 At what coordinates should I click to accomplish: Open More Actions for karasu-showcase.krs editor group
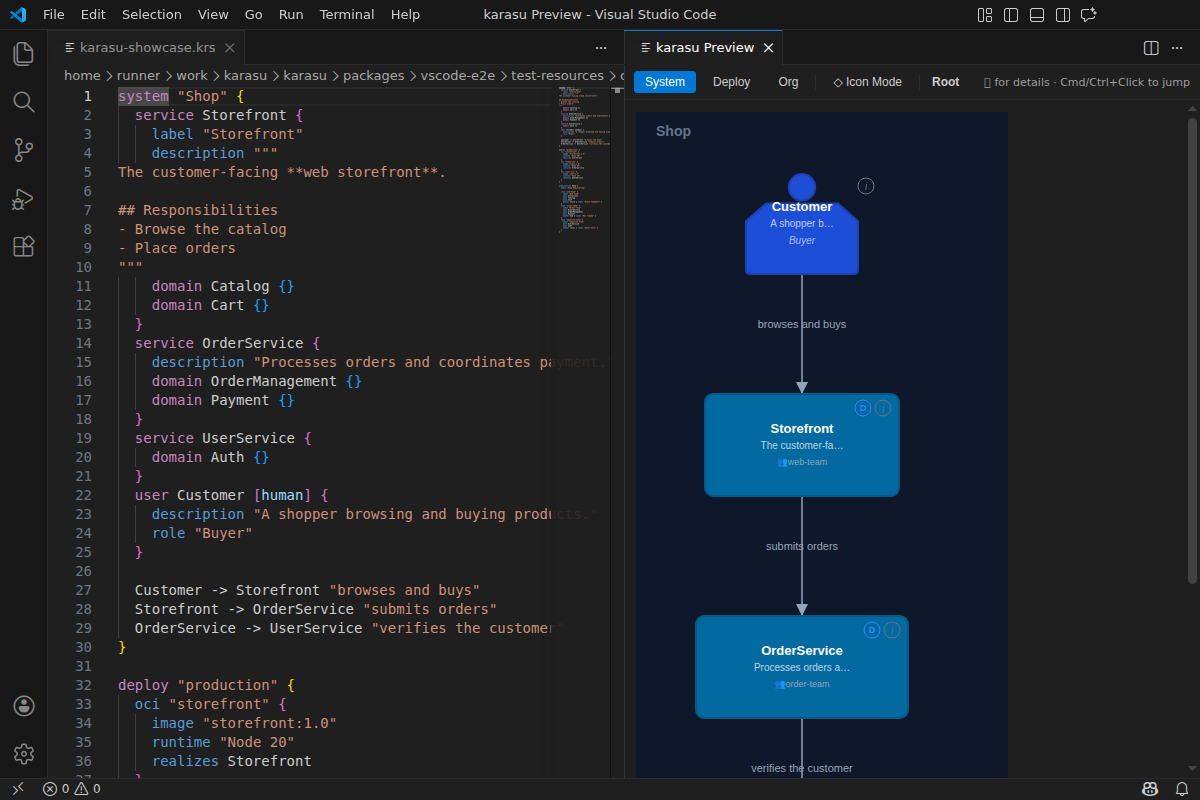click(601, 48)
